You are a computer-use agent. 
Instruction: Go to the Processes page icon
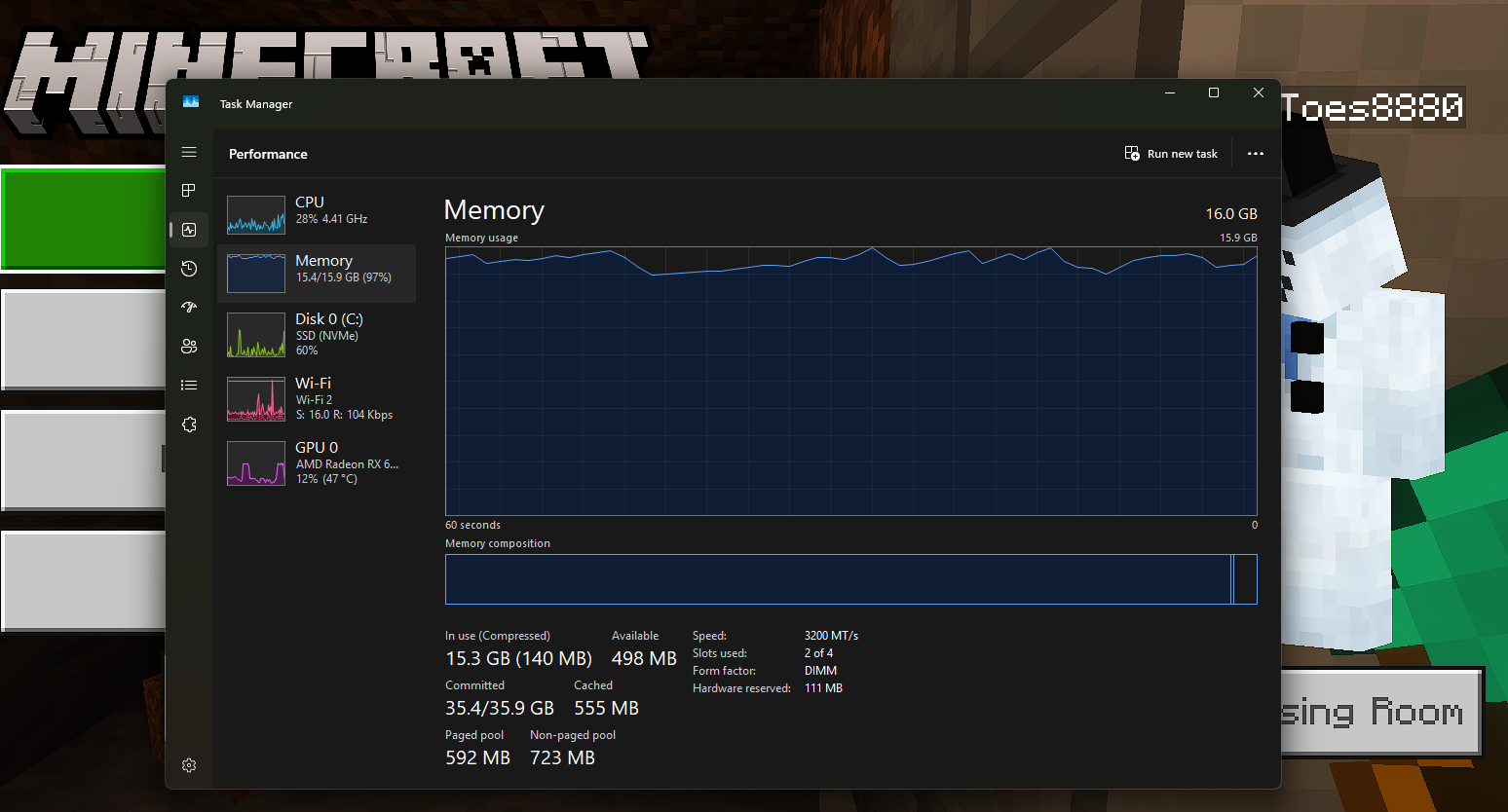pyautogui.click(x=189, y=191)
